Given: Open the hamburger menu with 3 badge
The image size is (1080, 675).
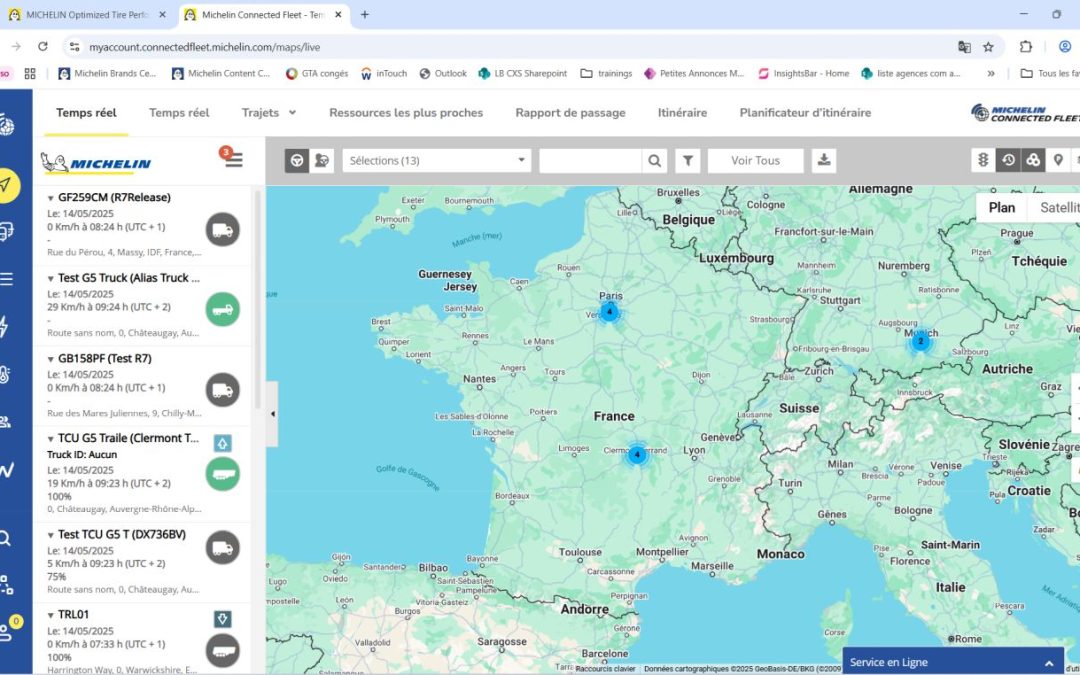Looking at the screenshot, I should coord(232,158).
